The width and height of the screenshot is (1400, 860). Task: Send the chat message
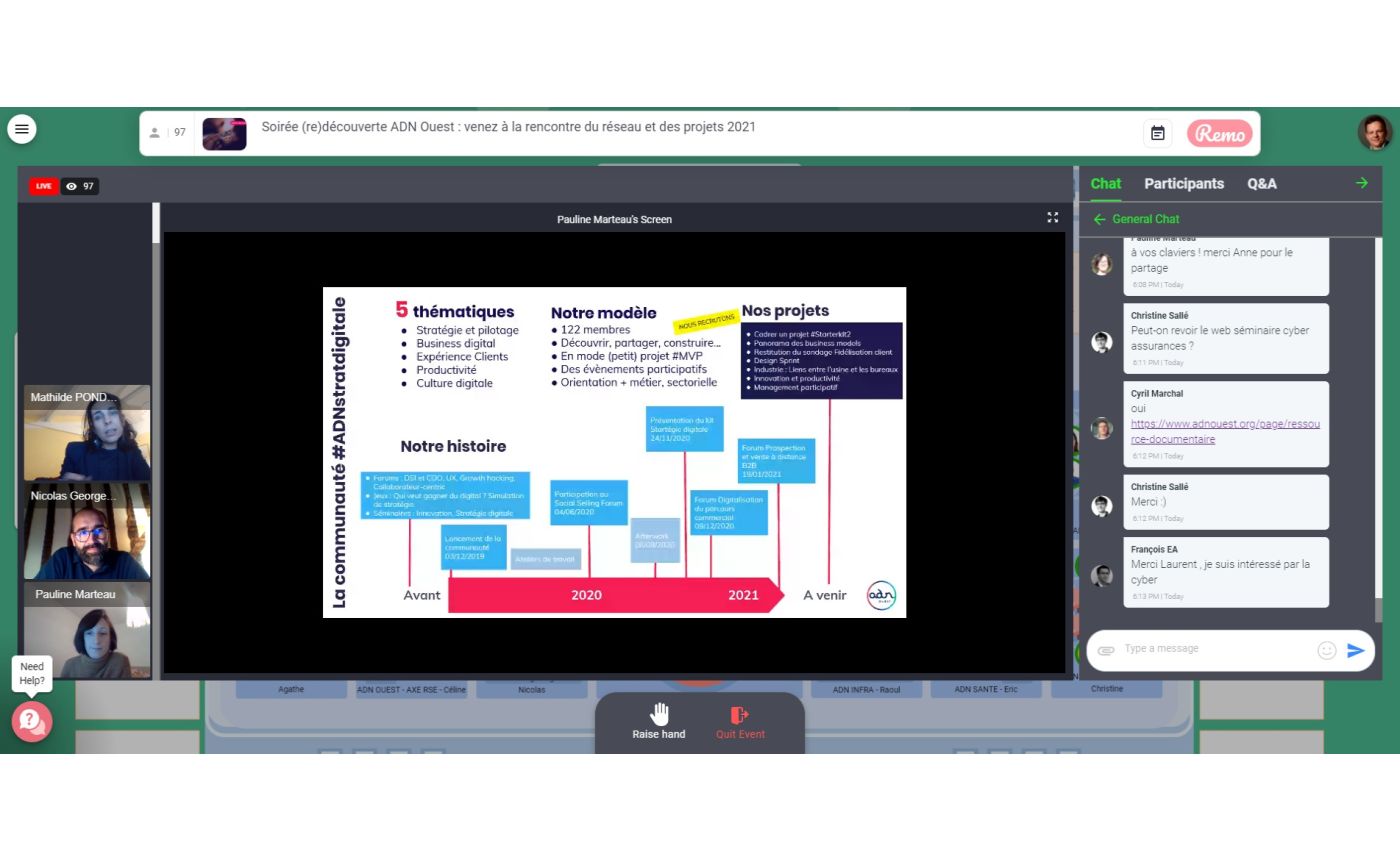tap(1356, 650)
